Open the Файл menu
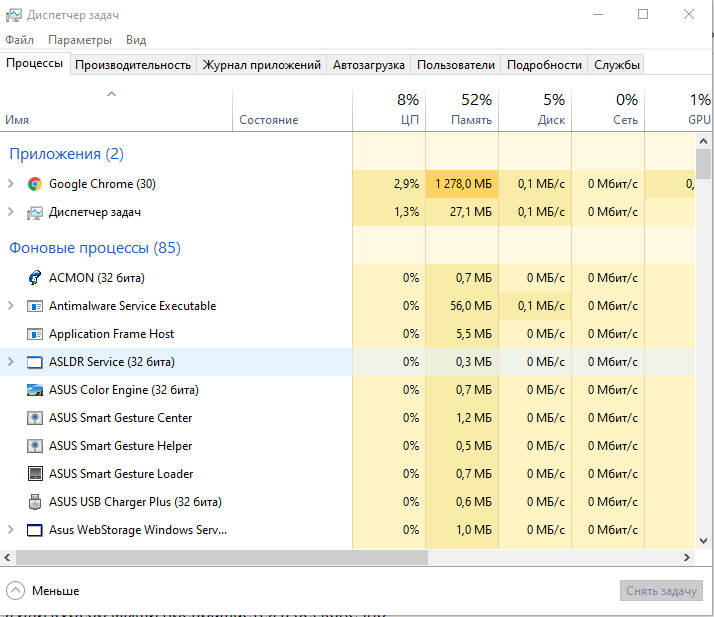This screenshot has width=714, height=617. [x=20, y=40]
